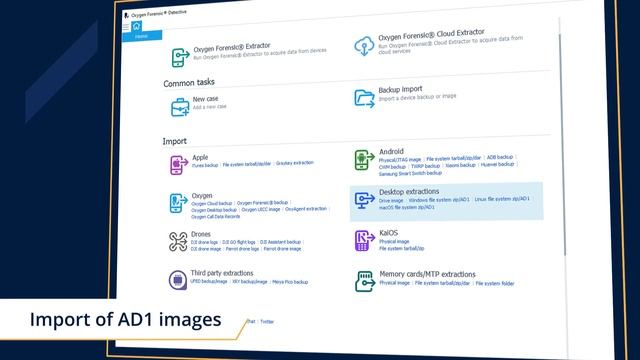Open Oxygen Call Data Records link
Screen dimensions: 640x360
coord(216,217)
